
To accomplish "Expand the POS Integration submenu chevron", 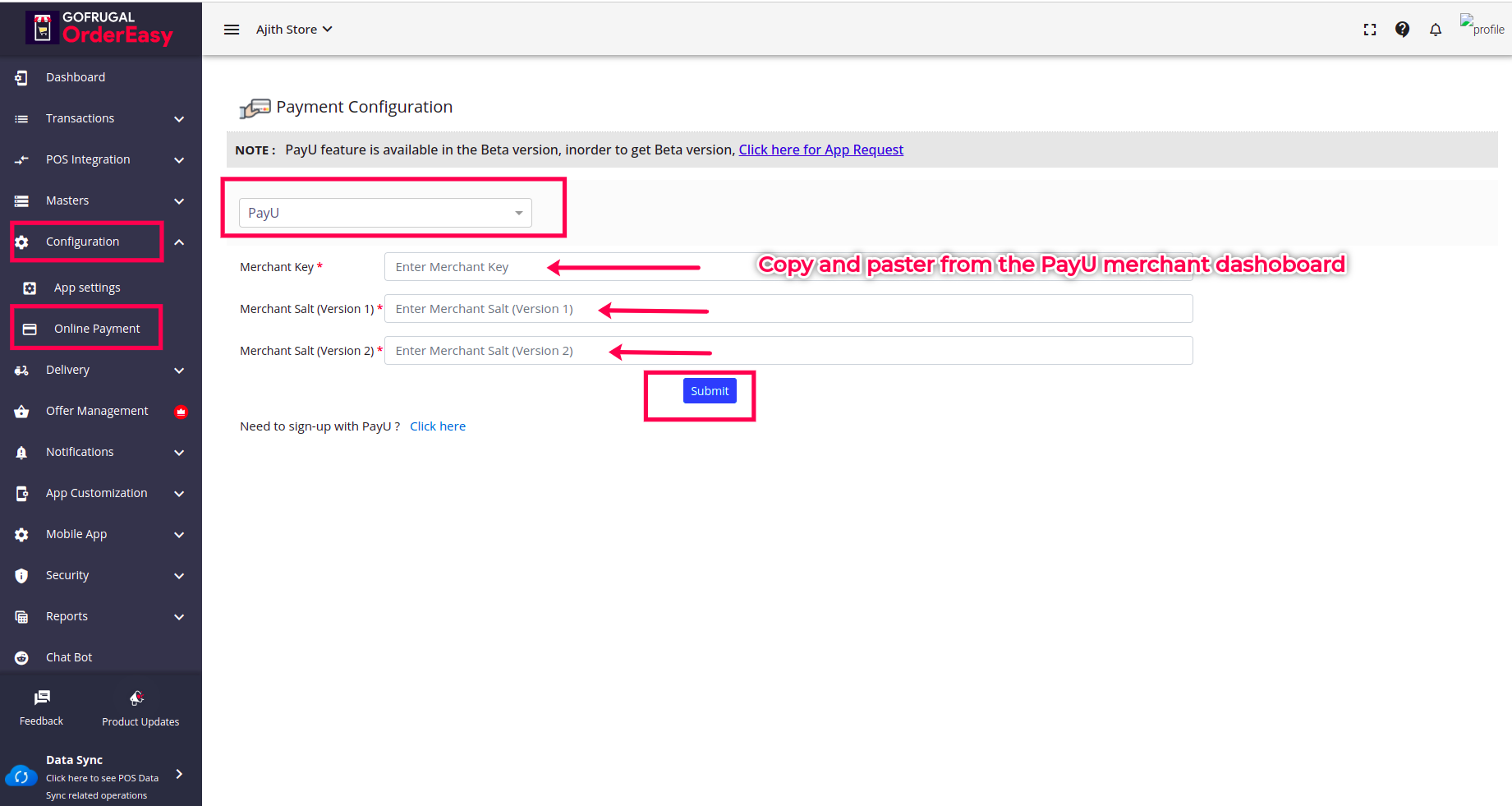I will pos(179,160).
